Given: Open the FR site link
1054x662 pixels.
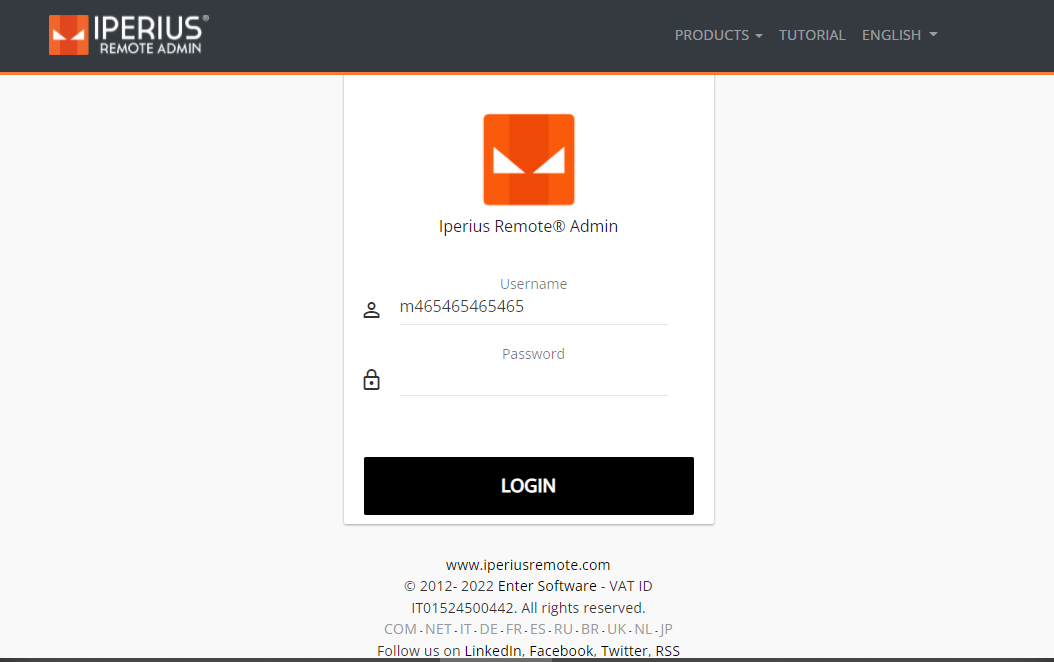Looking at the screenshot, I should pos(514,629).
